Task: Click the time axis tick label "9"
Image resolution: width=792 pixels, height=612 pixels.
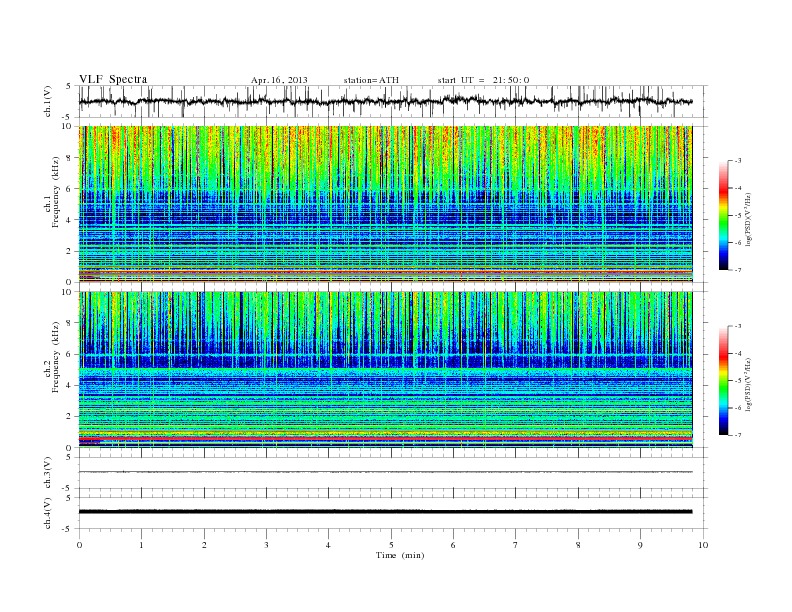Action: (x=640, y=545)
